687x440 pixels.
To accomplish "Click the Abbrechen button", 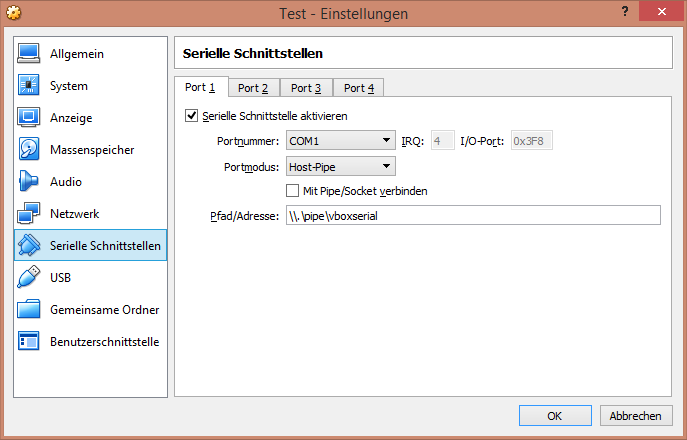I will [x=635, y=415].
